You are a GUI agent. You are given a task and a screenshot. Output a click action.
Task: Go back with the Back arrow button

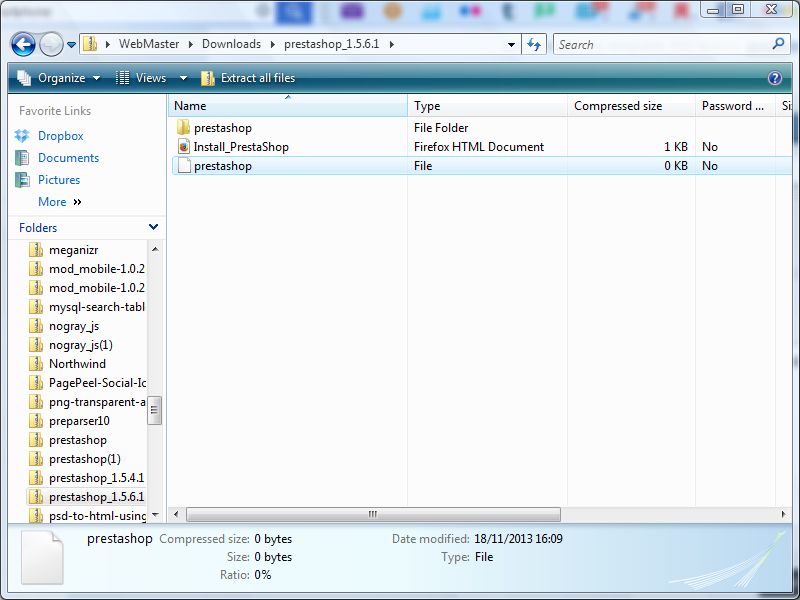pyautogui.click(x=23, y=44)
